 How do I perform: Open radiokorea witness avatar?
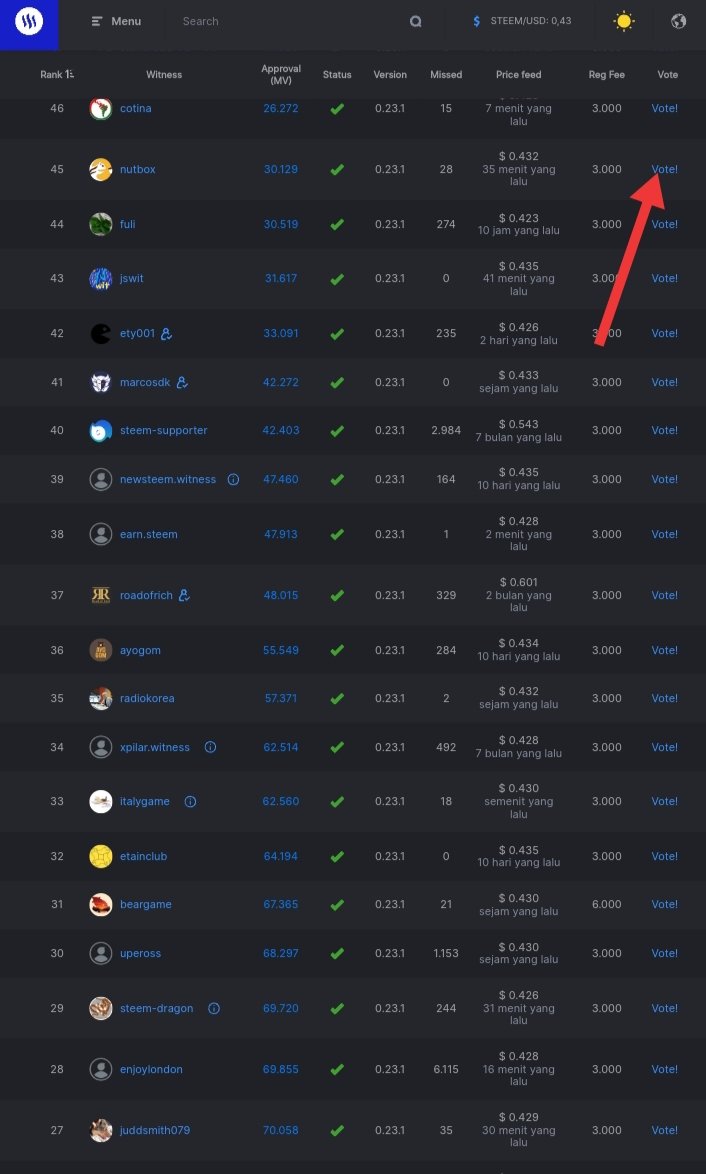100,698
